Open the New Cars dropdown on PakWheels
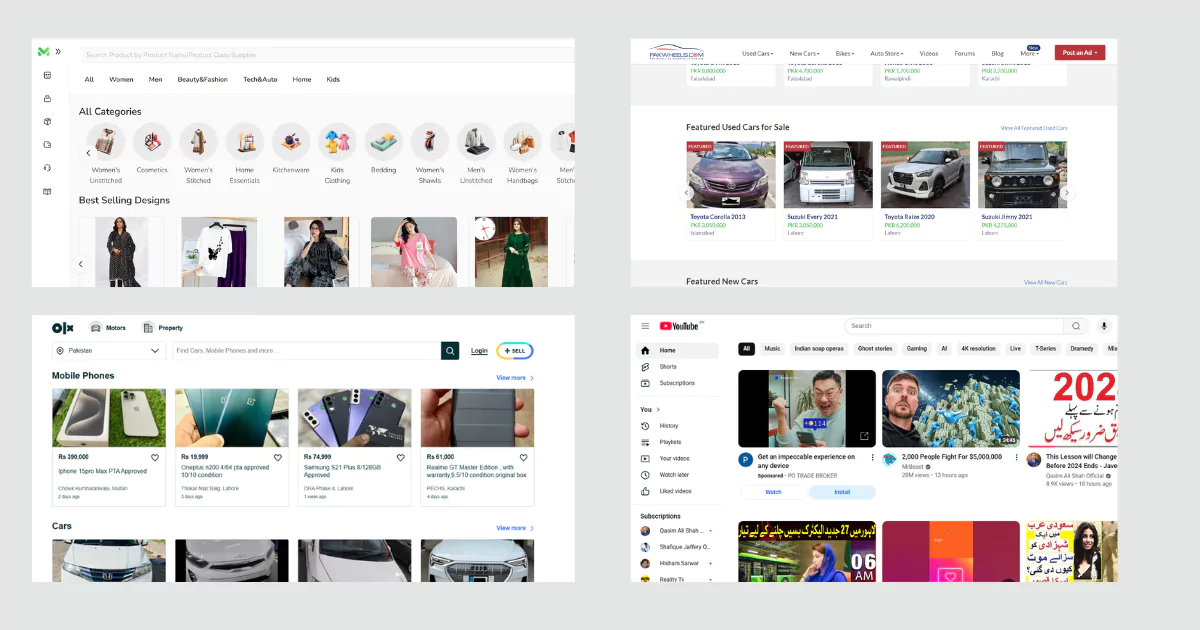This screenshot has width=1200, height=630. [805, 53]
